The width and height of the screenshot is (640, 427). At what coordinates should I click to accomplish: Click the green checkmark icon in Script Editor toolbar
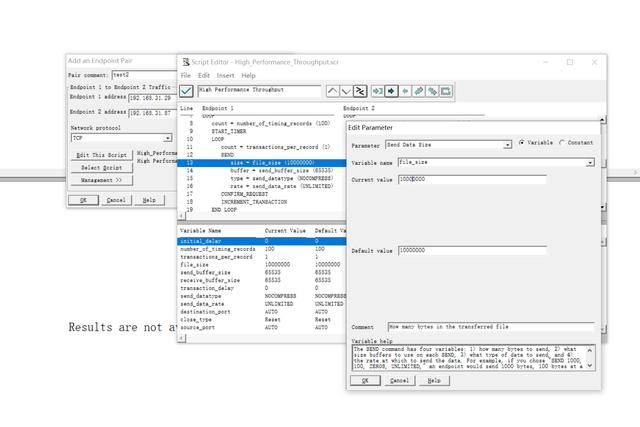187,91
